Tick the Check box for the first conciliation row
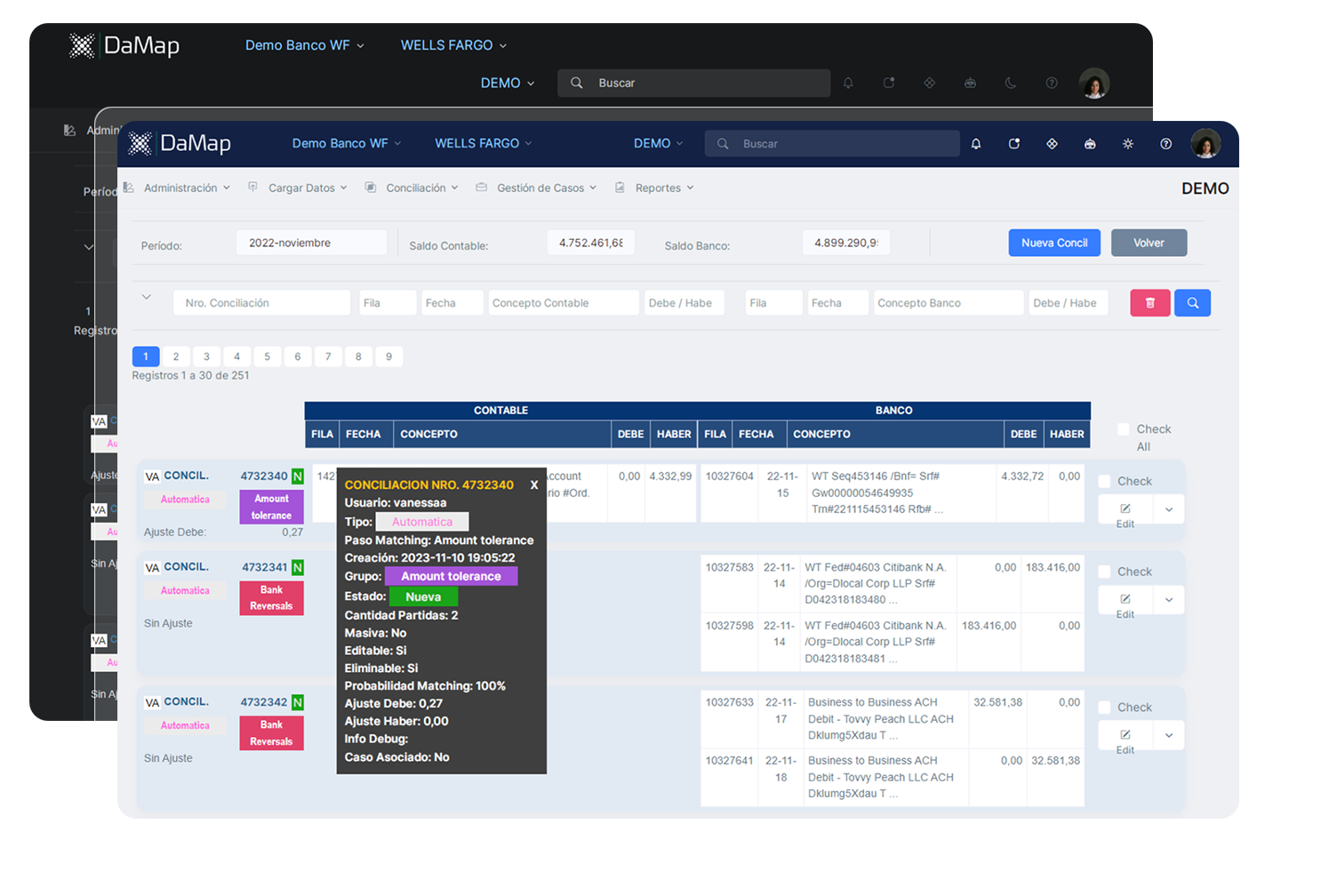 (1103, 480)
